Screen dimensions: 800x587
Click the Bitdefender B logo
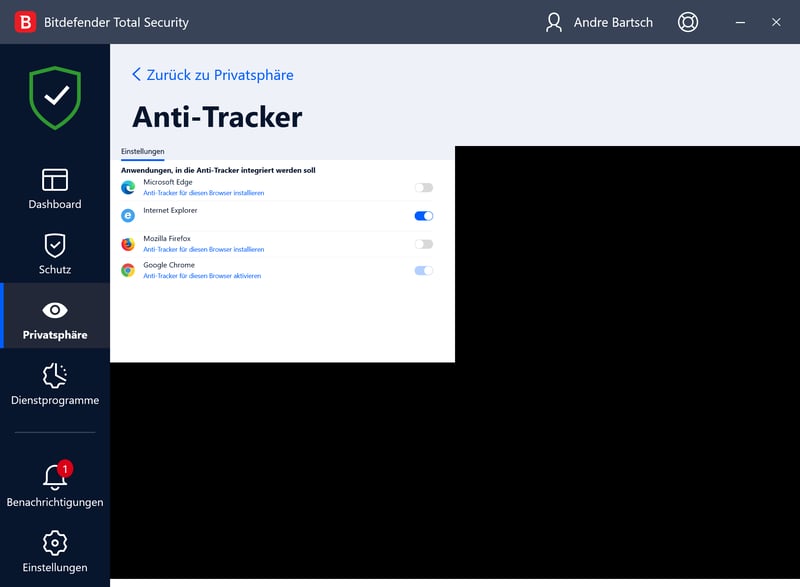25,22
